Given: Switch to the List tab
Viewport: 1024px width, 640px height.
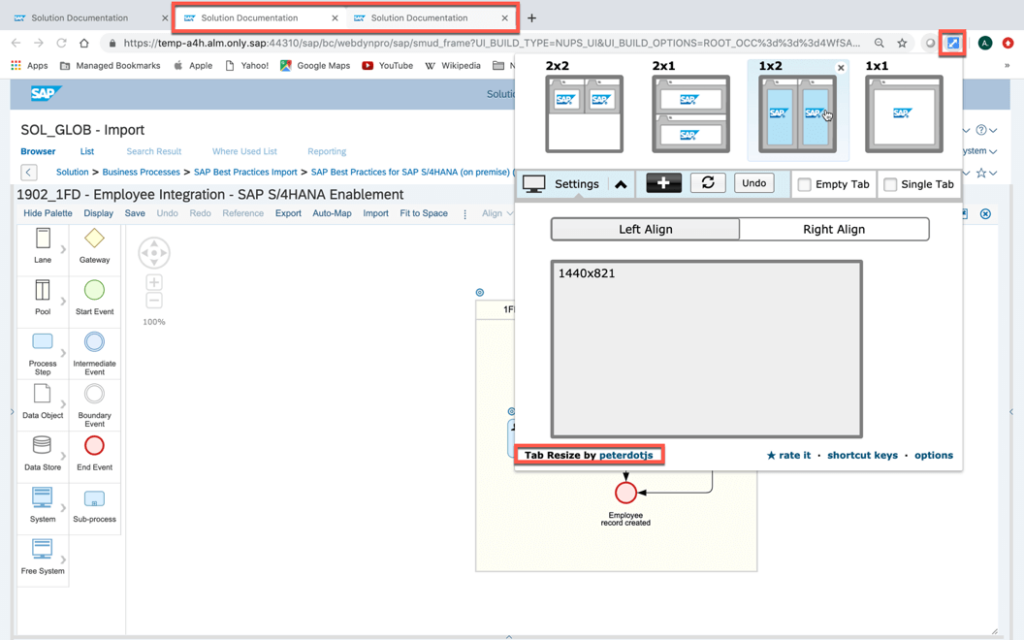Looking at the screenshot, I should 87,152.
